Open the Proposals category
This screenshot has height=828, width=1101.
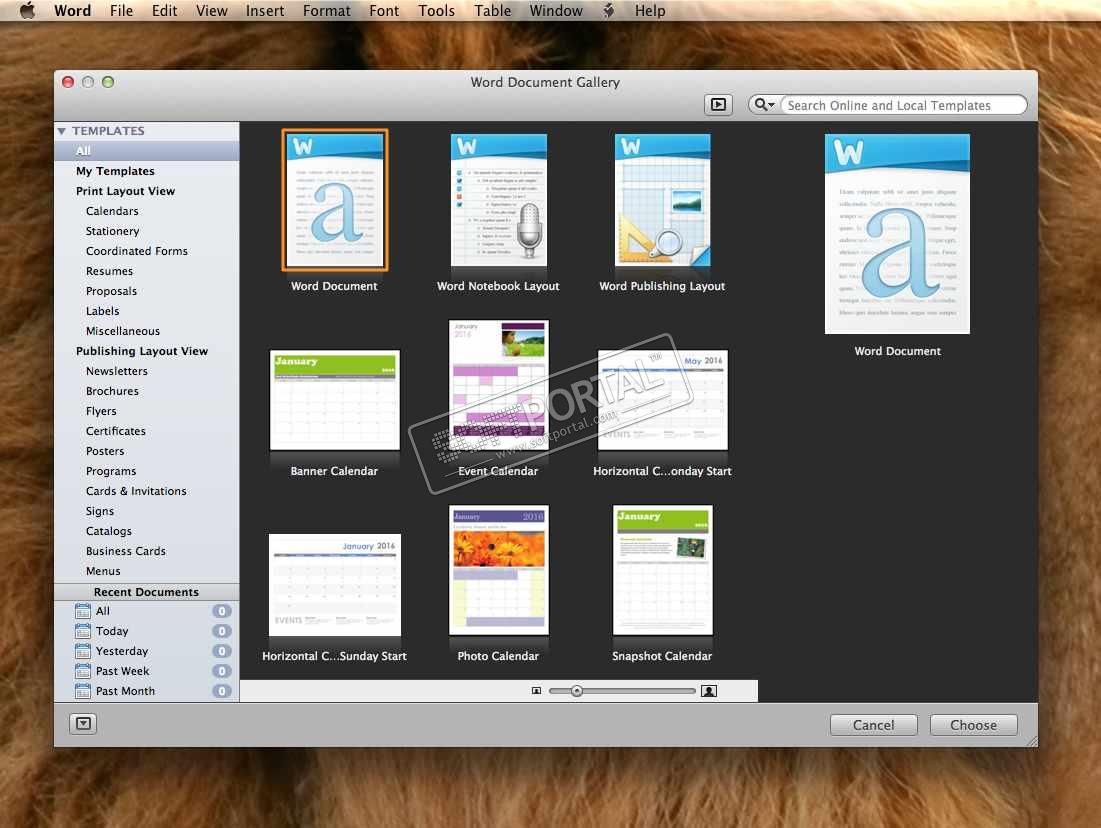point(111,291)
